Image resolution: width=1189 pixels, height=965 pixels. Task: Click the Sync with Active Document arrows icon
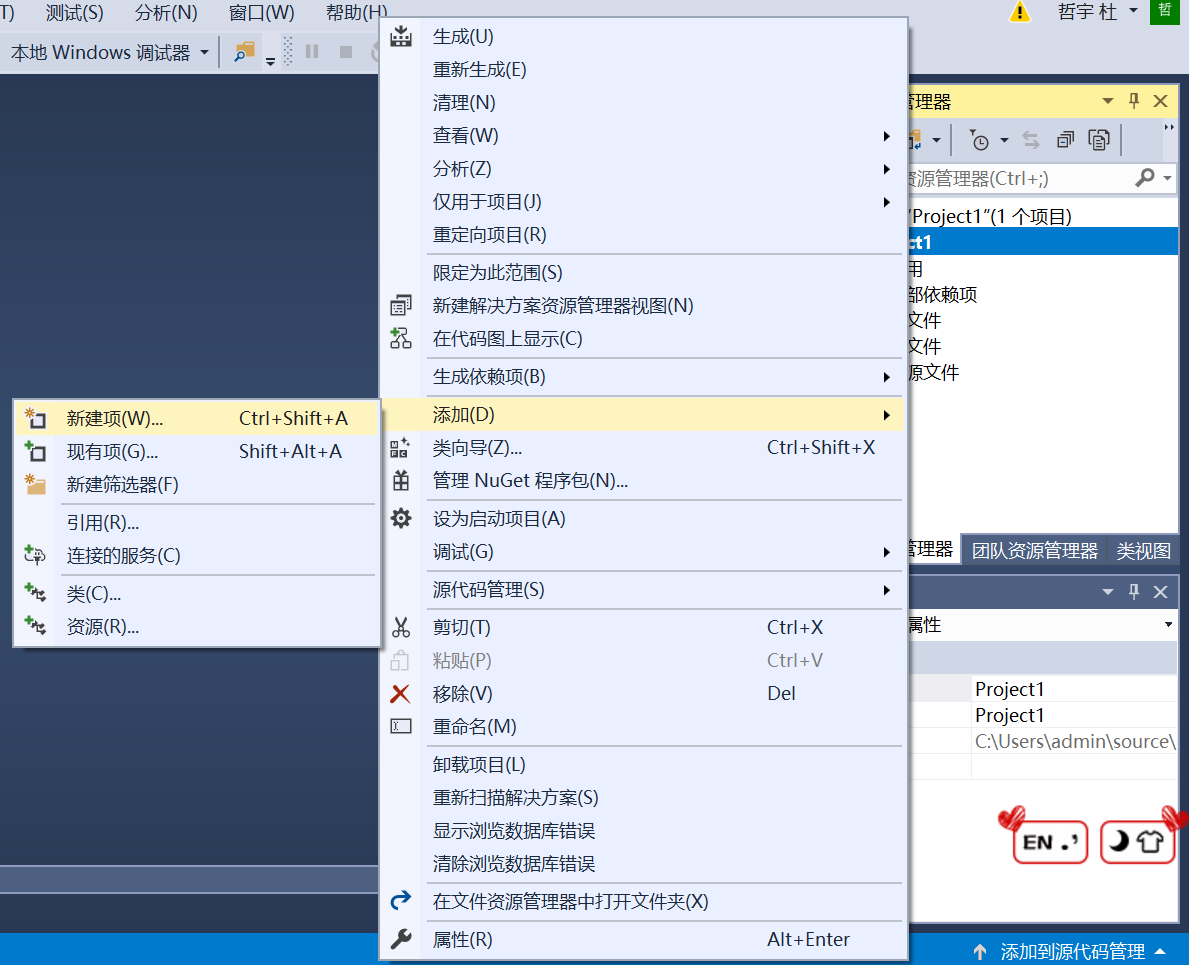click(x=1031, y=140)
